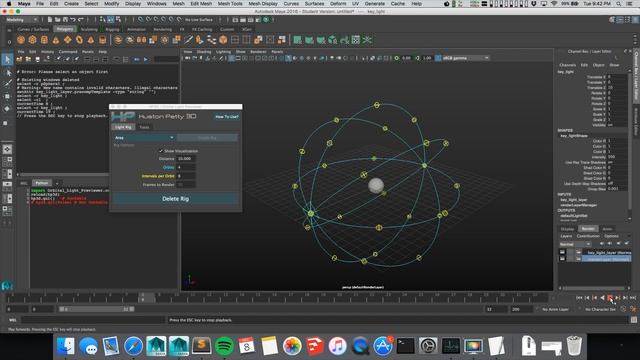640x360 pixels.
Task: Click the Wi-Fi icon in macOS menu bar
Action: click(x=554, y=4)
